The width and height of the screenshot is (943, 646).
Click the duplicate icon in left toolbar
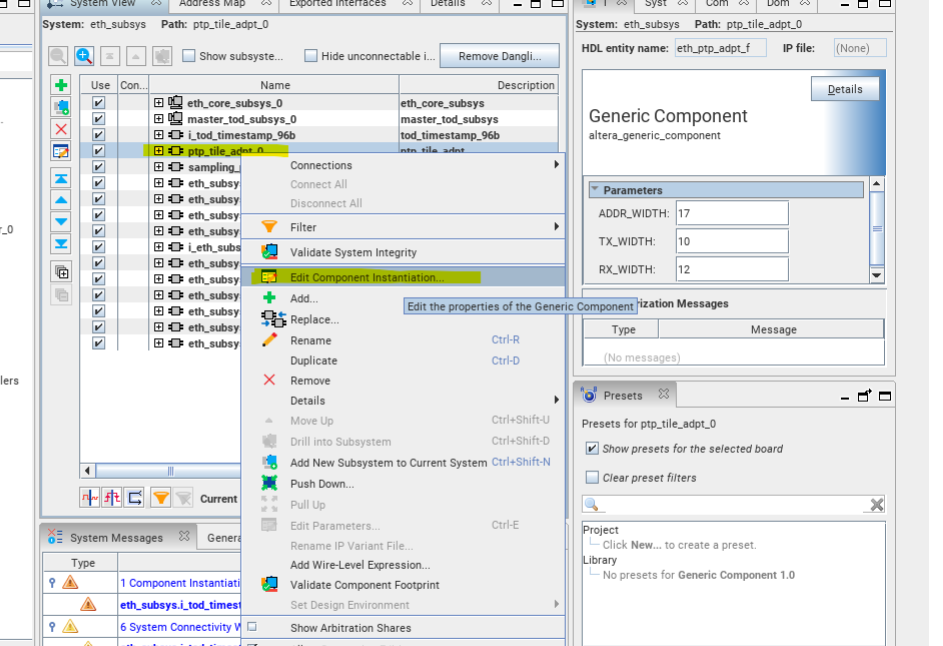[x=61, y=272]
